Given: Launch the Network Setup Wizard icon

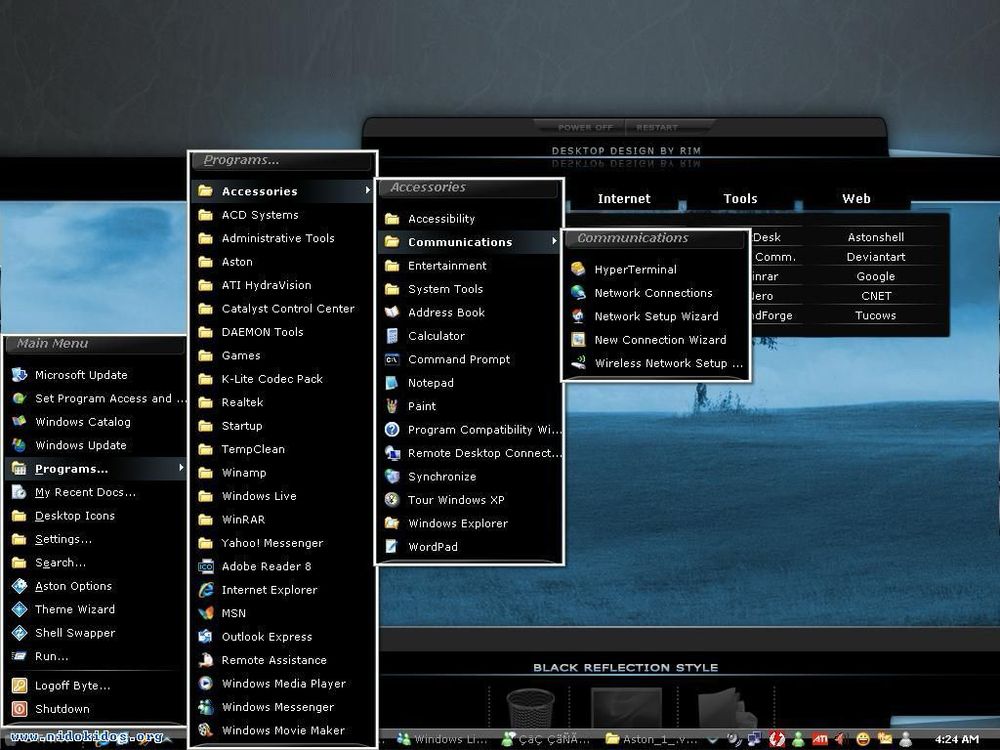Looking at the screenshot, I should tap(578, 316).
